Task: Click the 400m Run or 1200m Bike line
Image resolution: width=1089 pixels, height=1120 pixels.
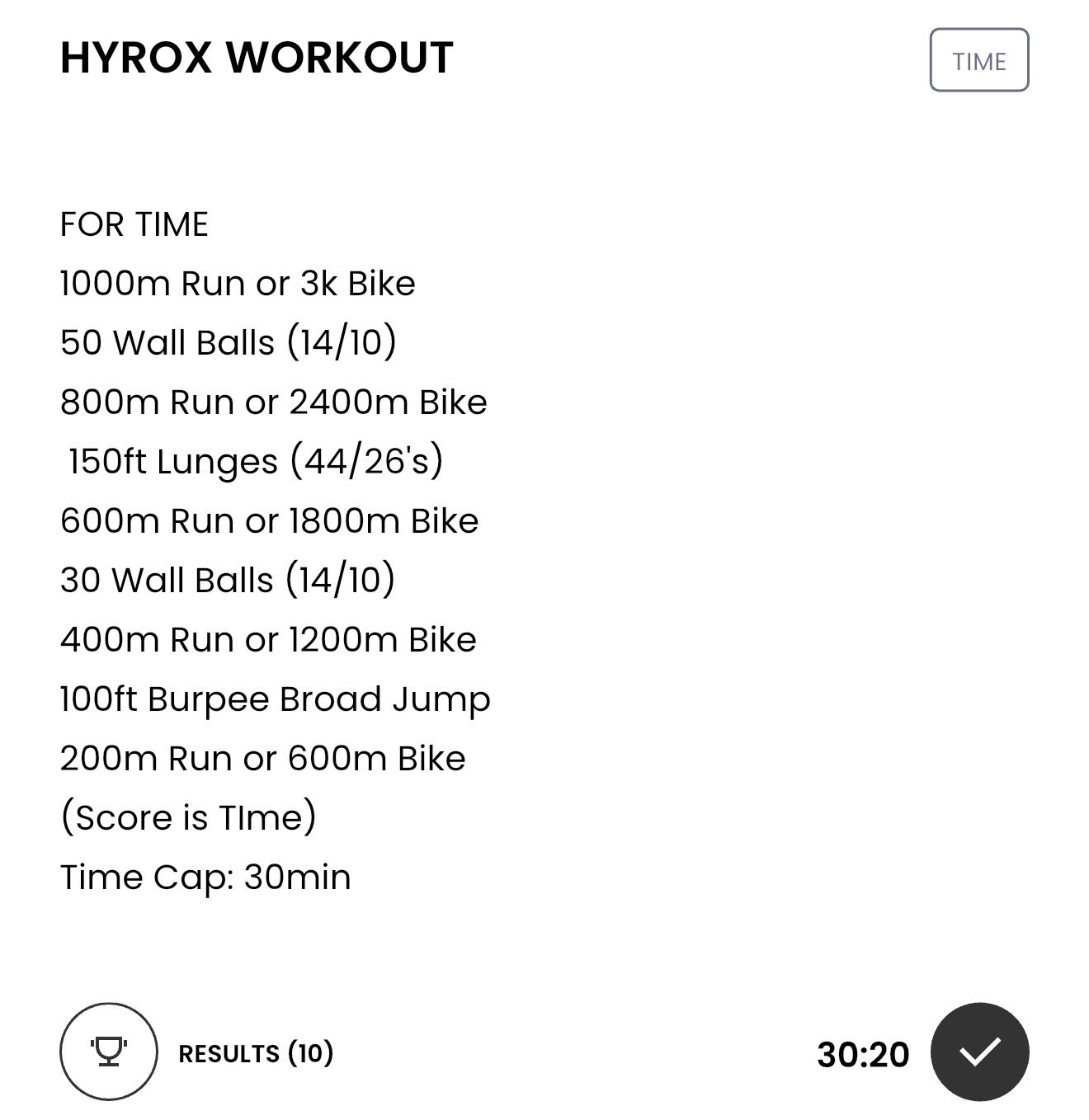Action: coord(268,640)
